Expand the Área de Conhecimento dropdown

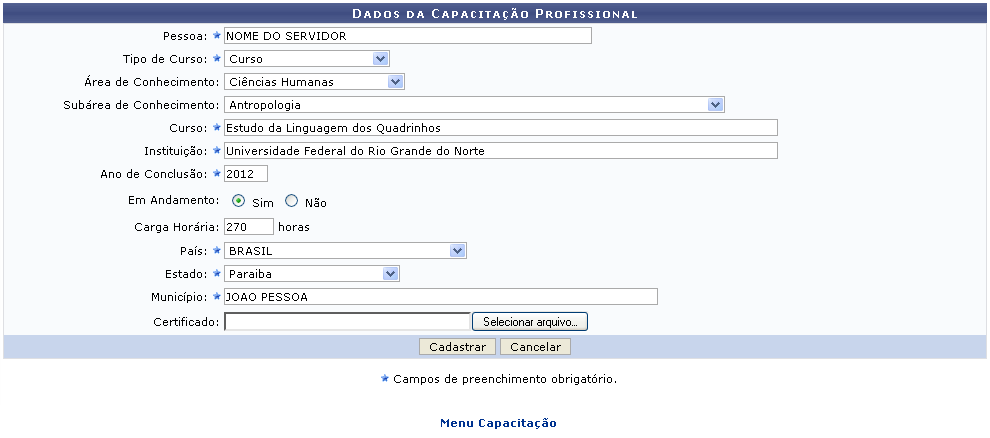pyautogui.click(x=314, y=82)
